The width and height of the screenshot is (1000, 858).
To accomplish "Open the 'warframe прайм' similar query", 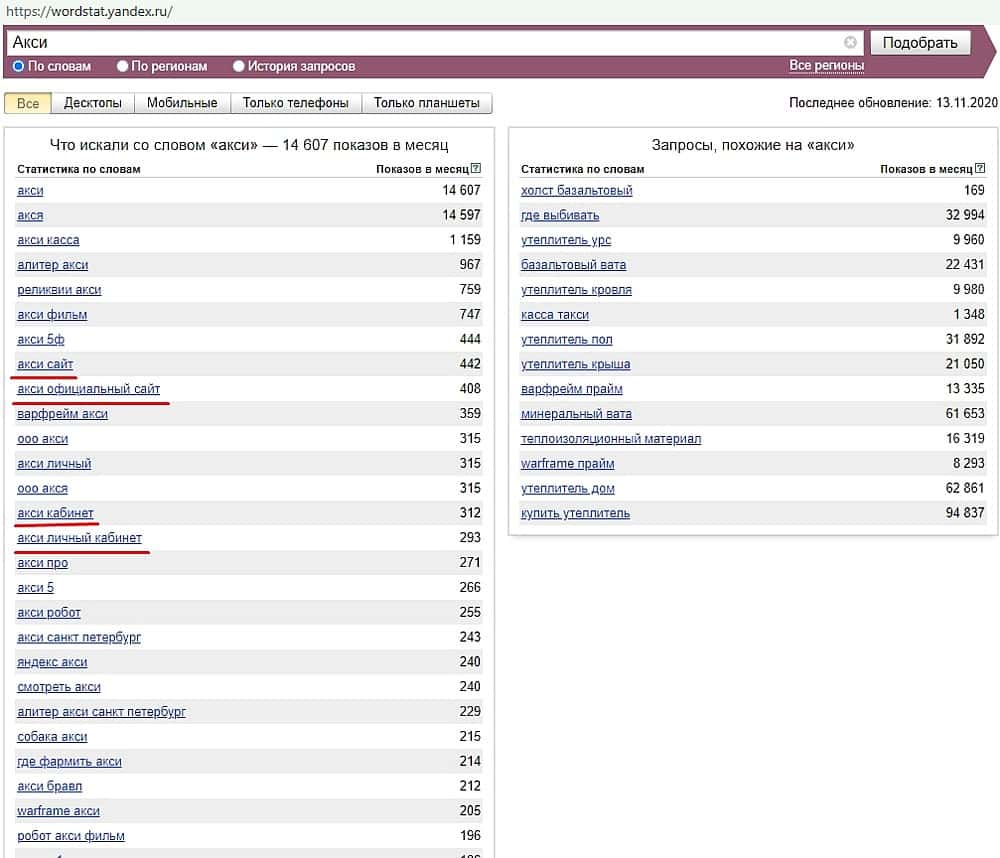I will [x=567, y=463].
